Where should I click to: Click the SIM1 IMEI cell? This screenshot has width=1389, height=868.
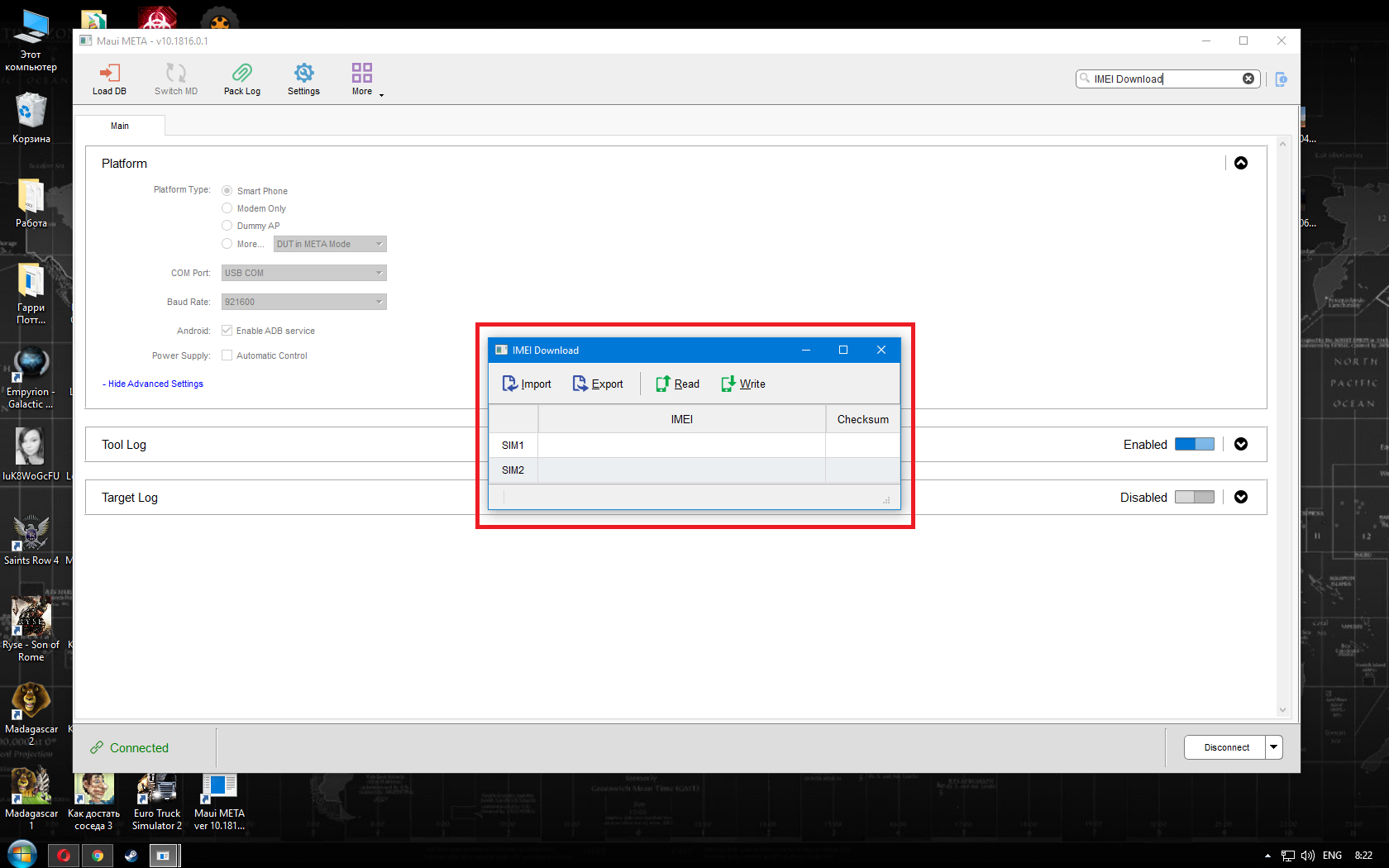pos(682,446)
